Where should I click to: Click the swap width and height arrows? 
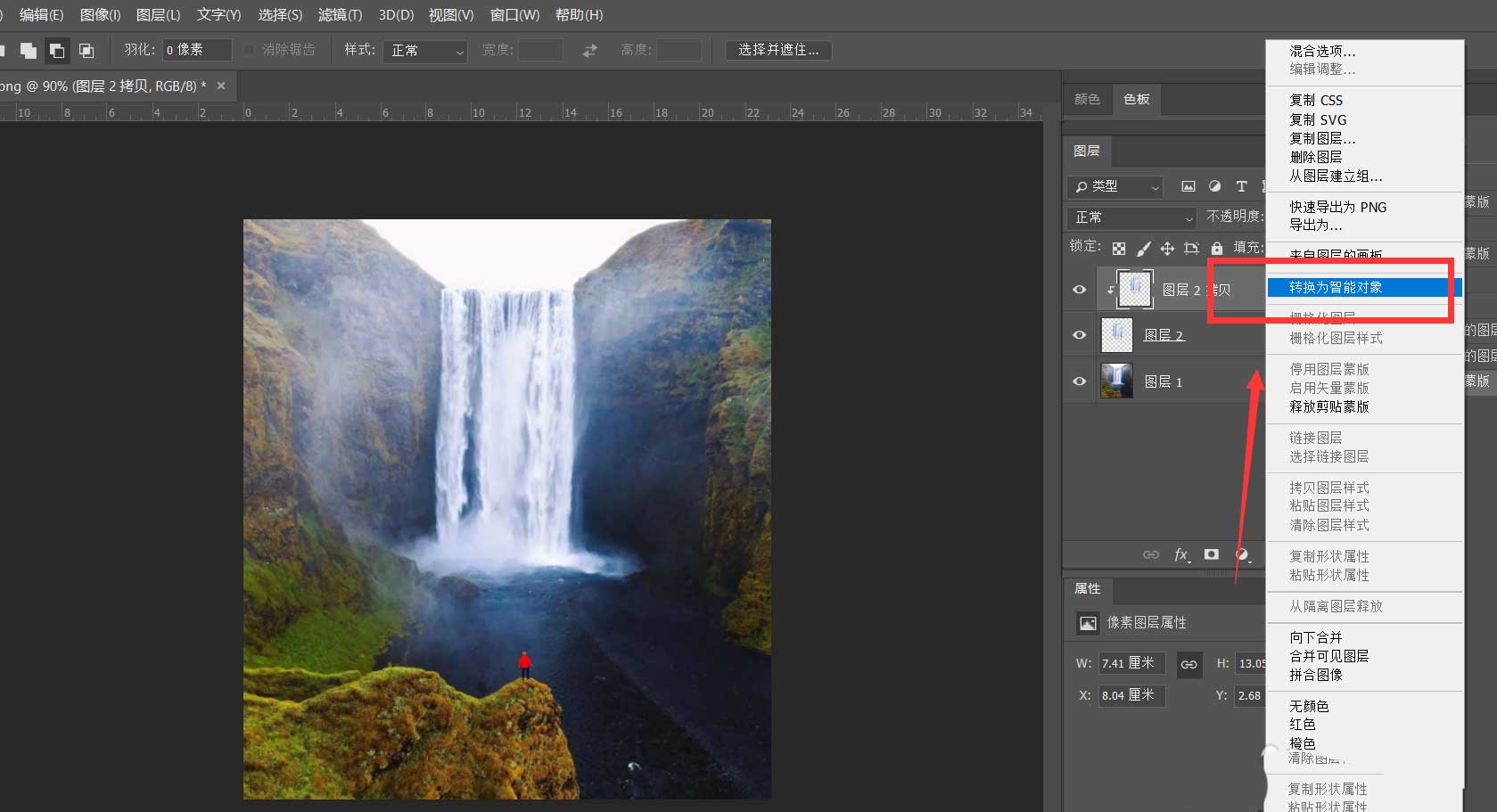(590, 51)
